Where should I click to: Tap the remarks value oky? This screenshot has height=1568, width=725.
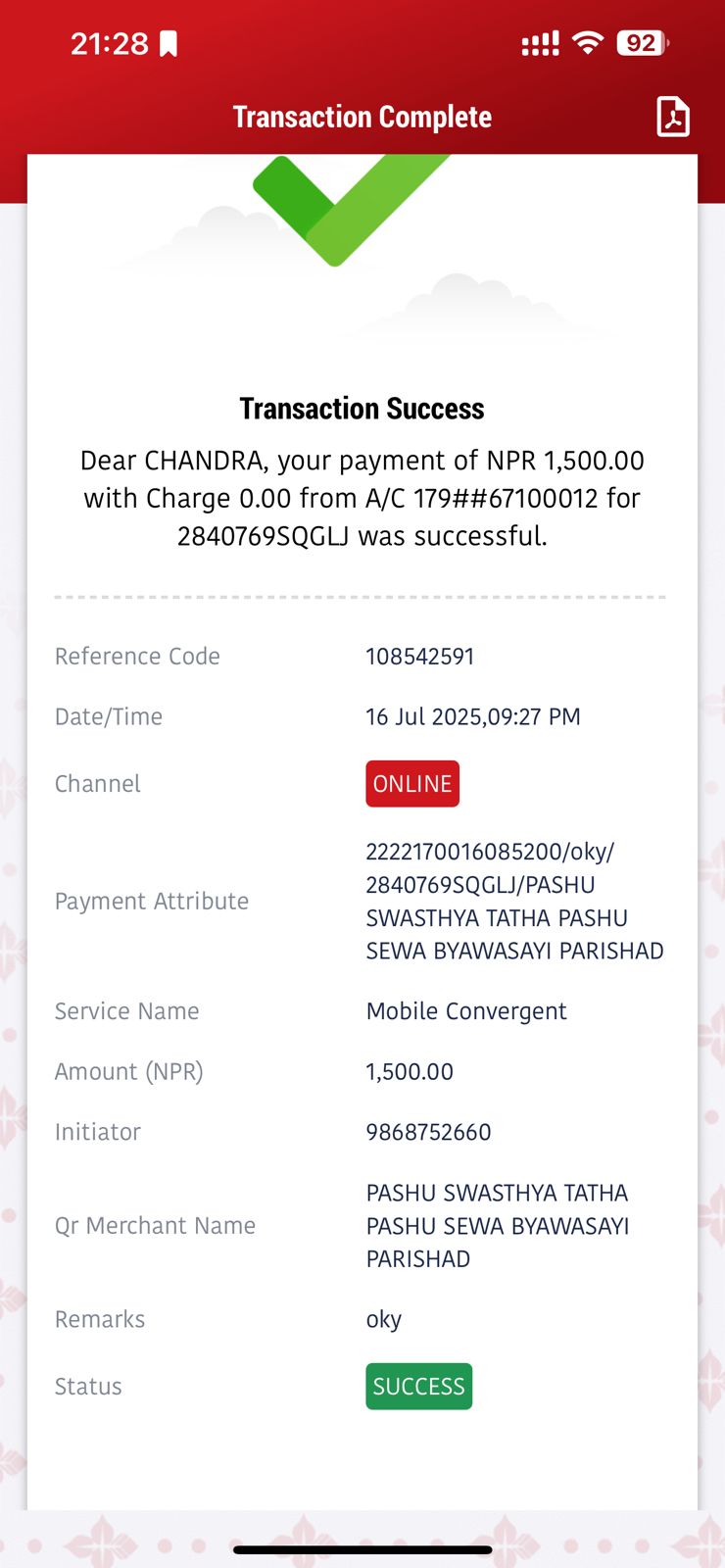coord(384,1321)
